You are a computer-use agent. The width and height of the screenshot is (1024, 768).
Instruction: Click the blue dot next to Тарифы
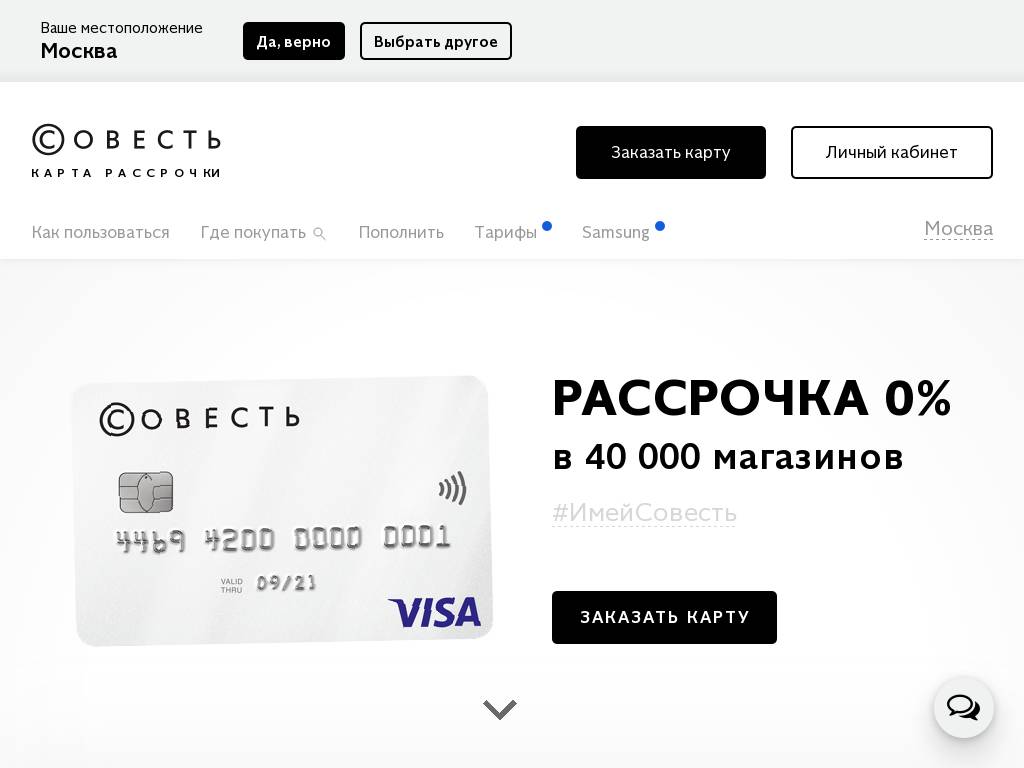click(547, 226)
